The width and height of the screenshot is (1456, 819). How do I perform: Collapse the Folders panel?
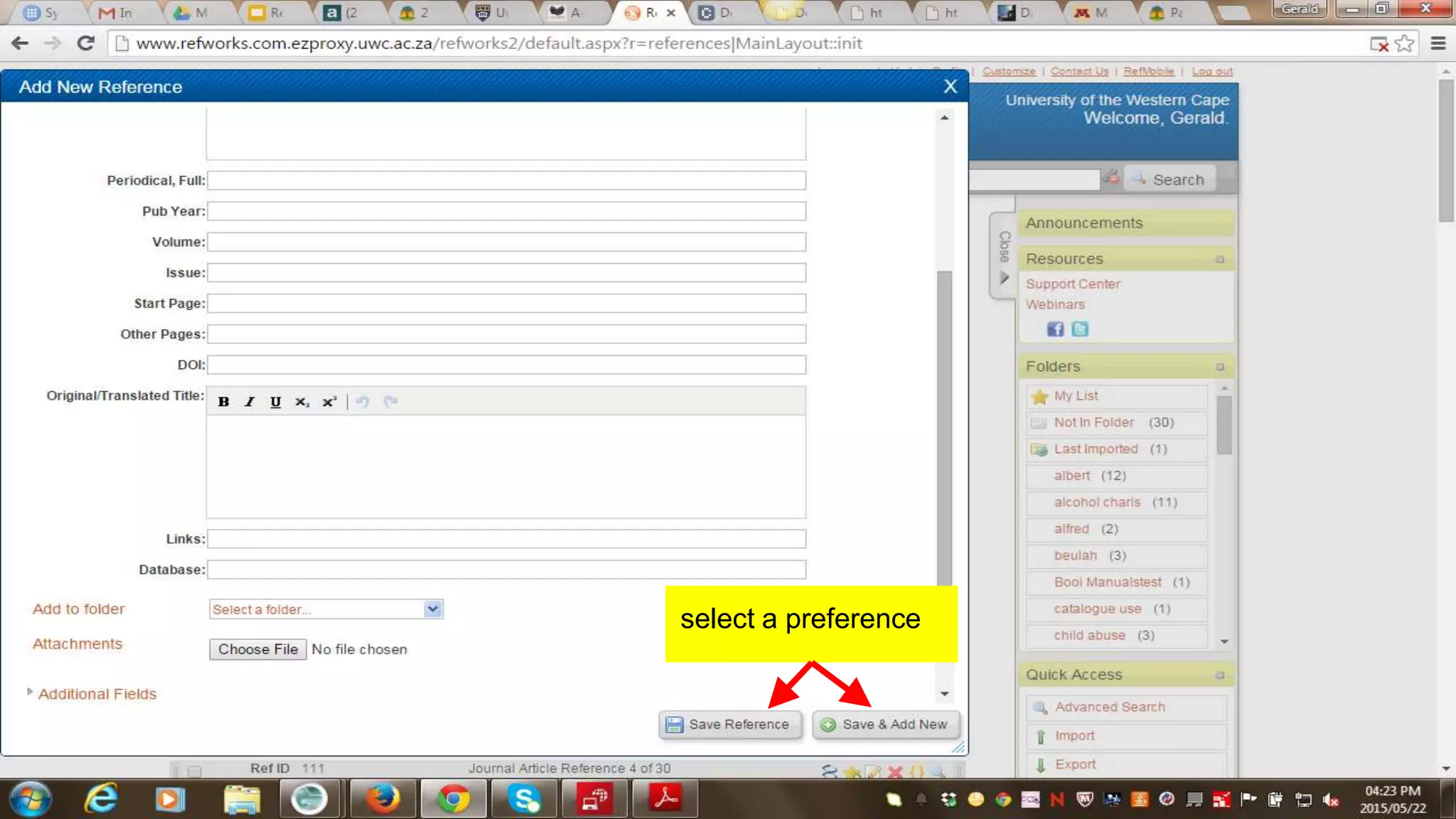pos(1220,367)
